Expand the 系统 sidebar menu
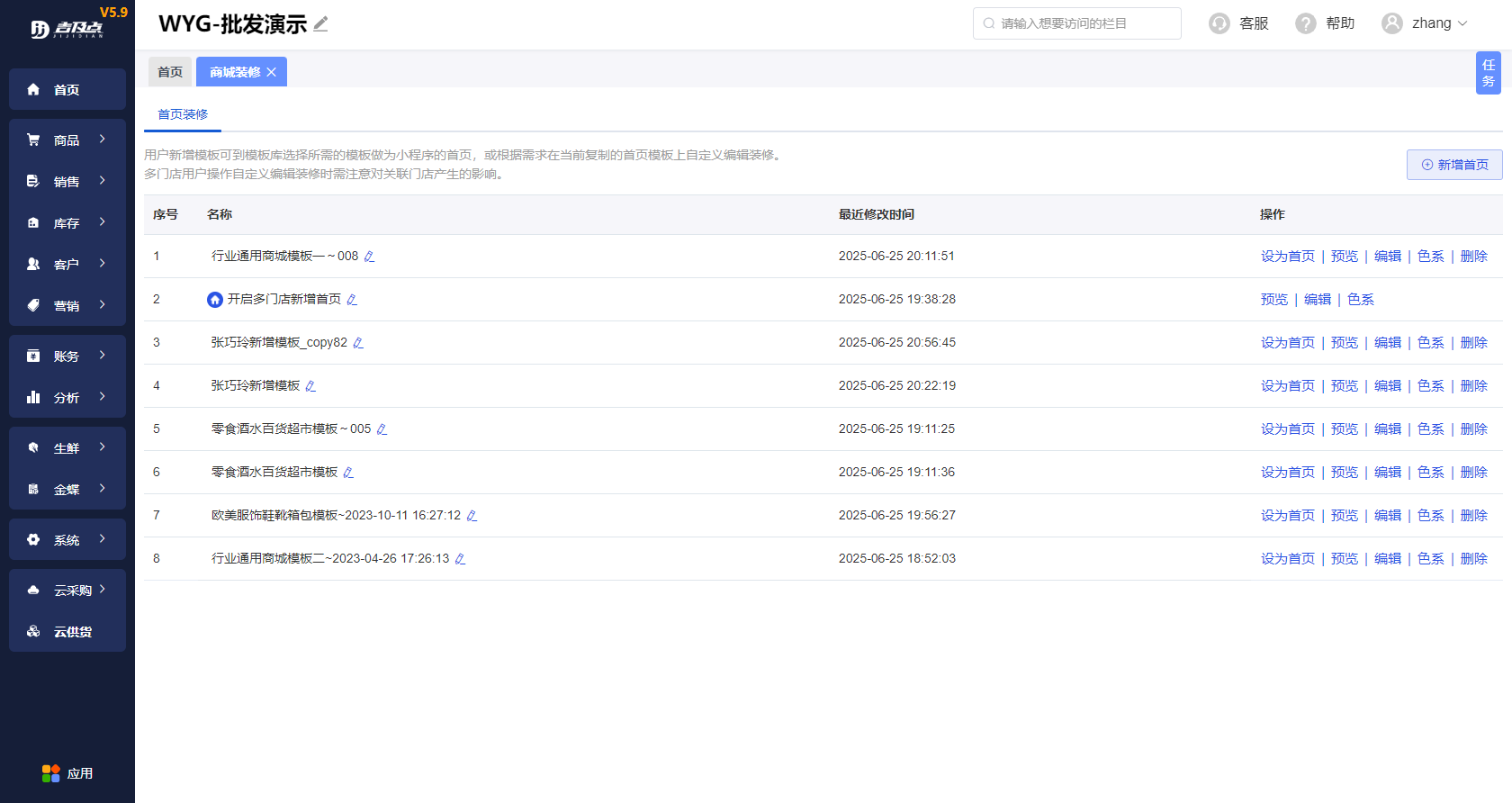1512x803 pixels. [67, 539]
